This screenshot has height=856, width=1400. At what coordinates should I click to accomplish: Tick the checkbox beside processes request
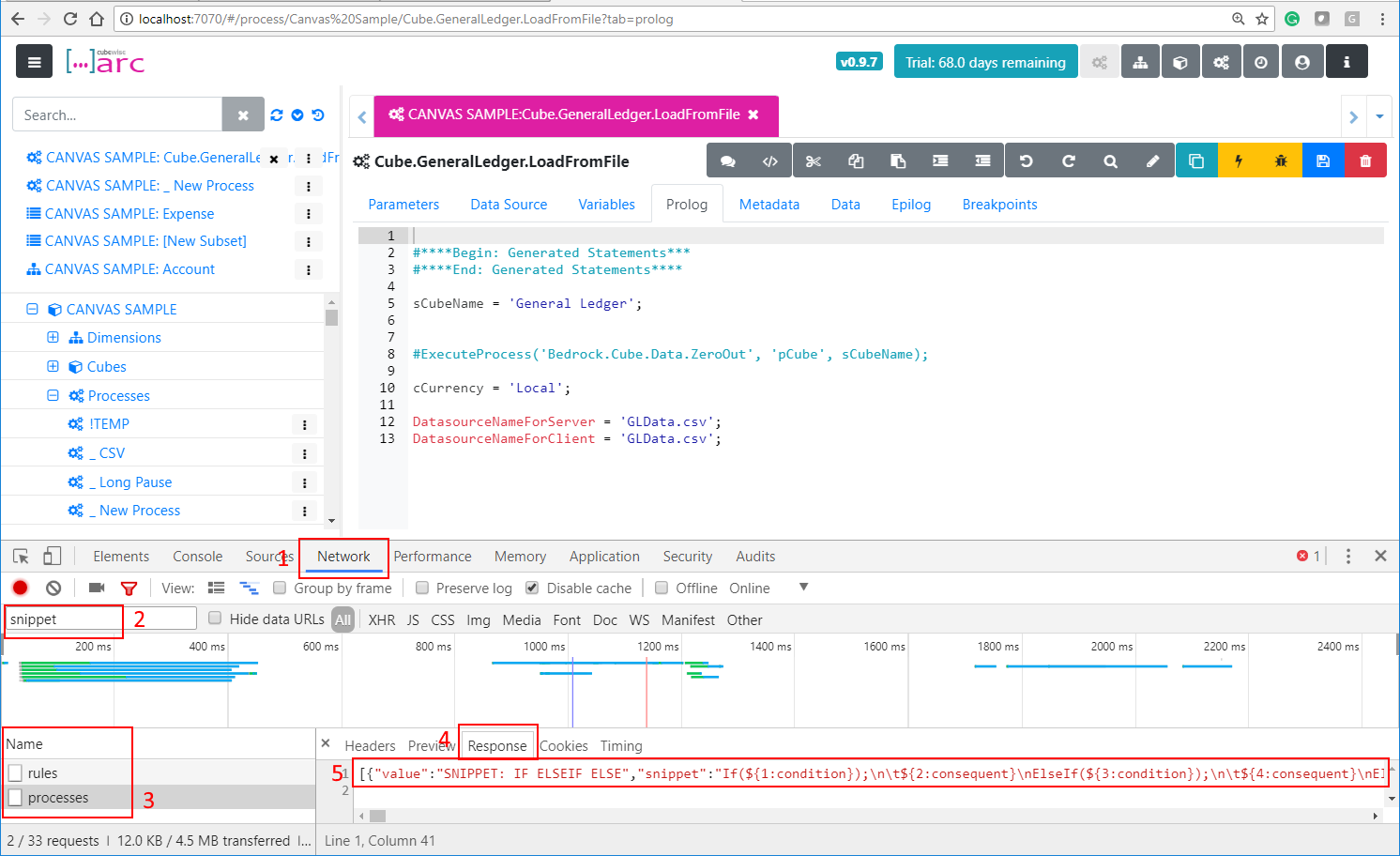(15, 797)
